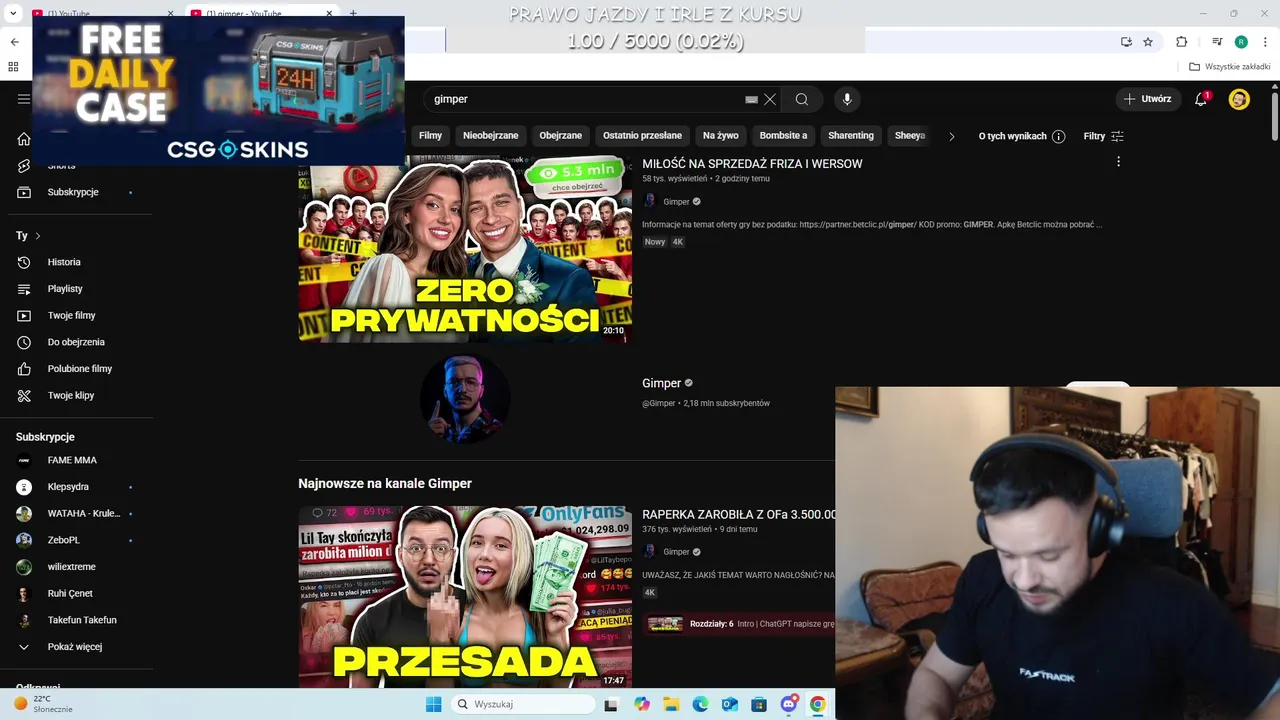This screenshot has width=1280, height=720.
Task: Select the Filmy filter chip
Action: pyautogui.click(x=430, y=136)
